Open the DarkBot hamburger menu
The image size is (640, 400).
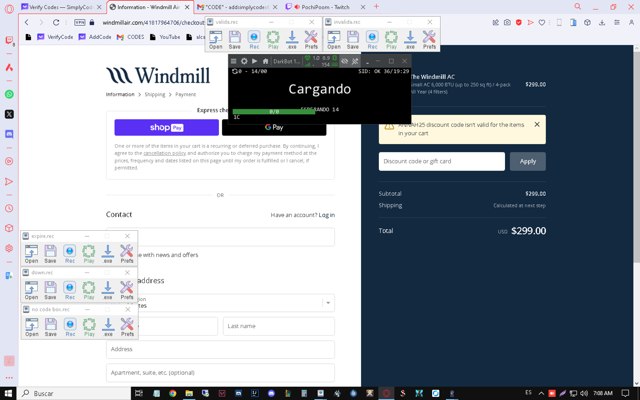[233, 61]
